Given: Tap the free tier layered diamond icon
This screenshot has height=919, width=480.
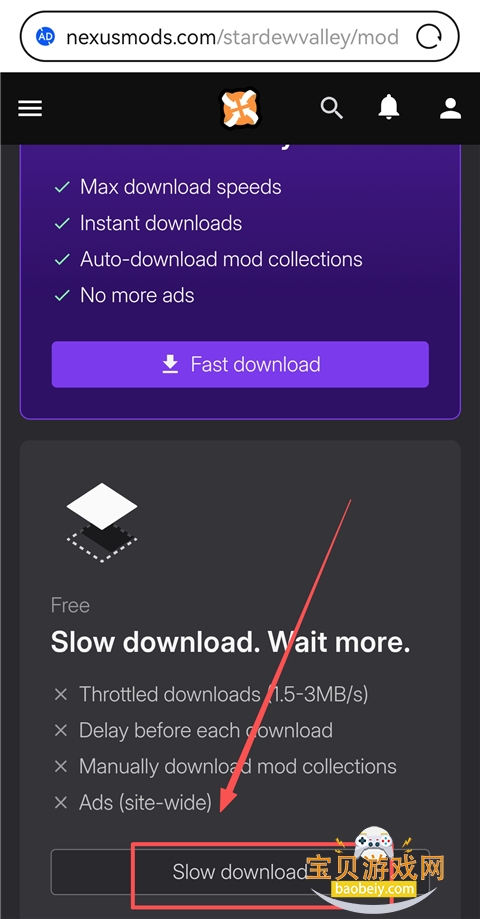Looking at the screenshot, I should (x=102, y=523).
